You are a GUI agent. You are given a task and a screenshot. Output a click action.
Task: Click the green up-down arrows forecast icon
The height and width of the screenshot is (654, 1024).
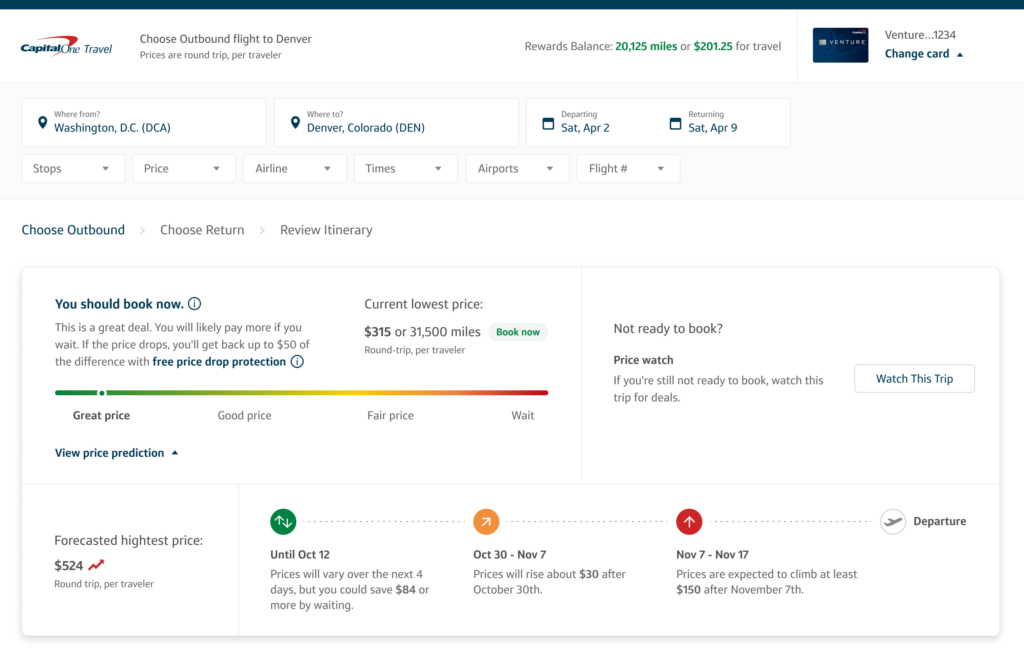[x=283, y=521]
